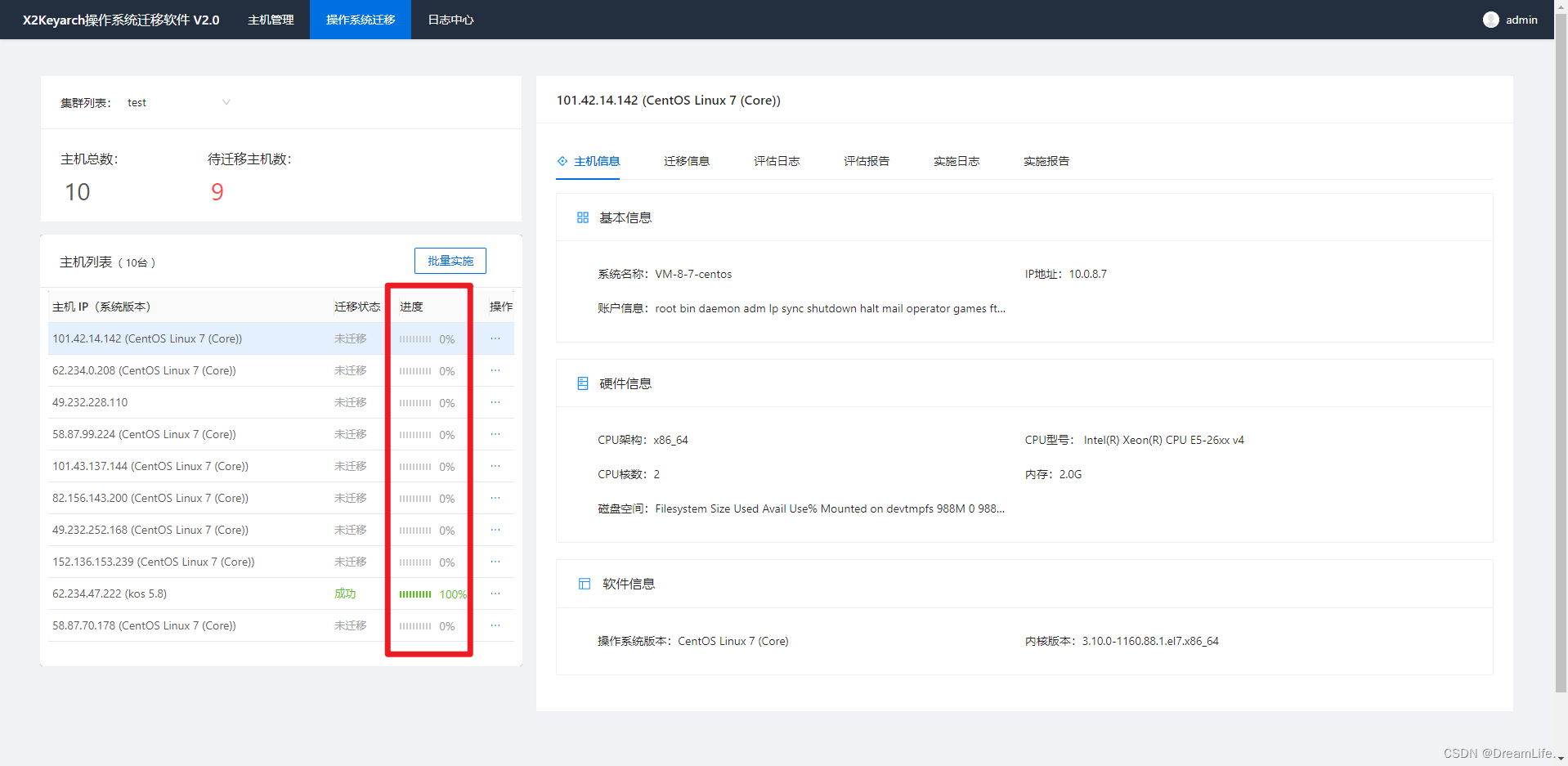Select host row 49.232.228.110
The width and height of the screenshot is (1568, 766).
coord(281,402)
